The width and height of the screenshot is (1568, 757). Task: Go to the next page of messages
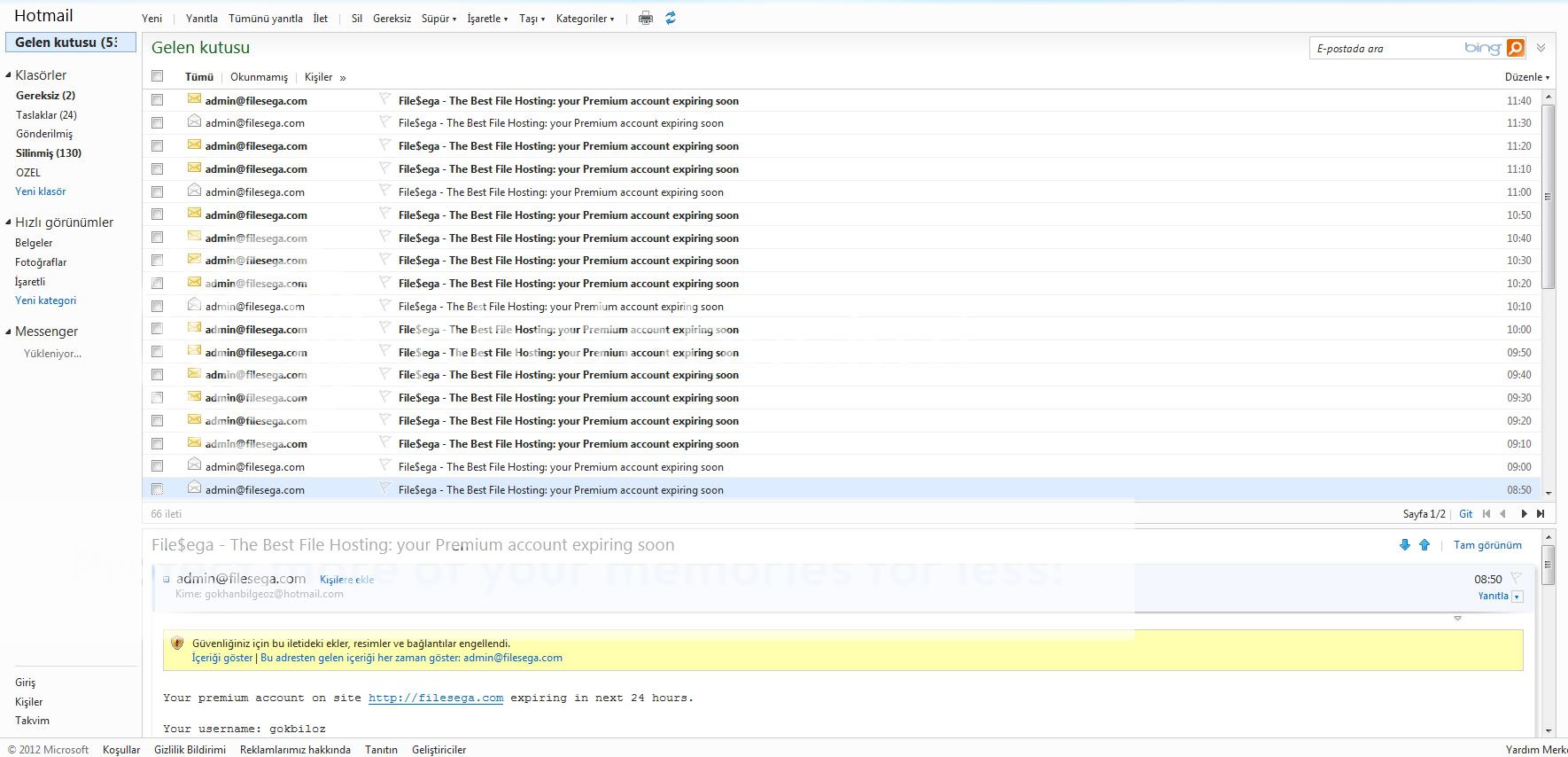[x=1524, y=513]
